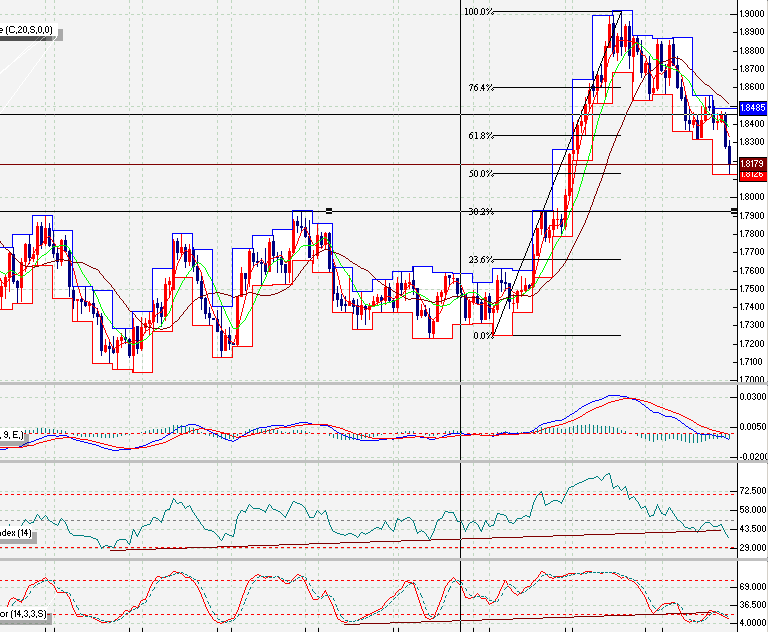Click the 0.0300 value on the MACD scale
This screenshot has height=632, width=768.
pos(752,398)
